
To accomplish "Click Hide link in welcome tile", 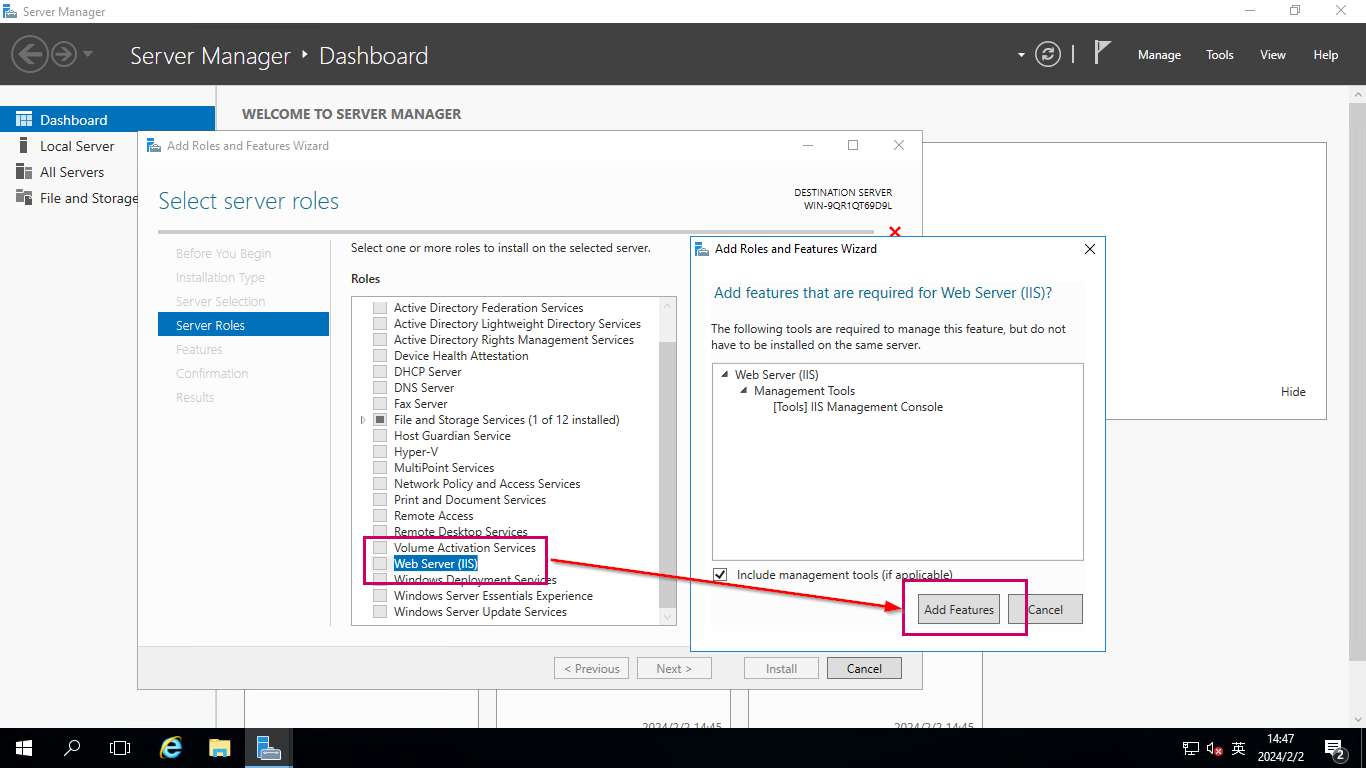I will 1293,392.
